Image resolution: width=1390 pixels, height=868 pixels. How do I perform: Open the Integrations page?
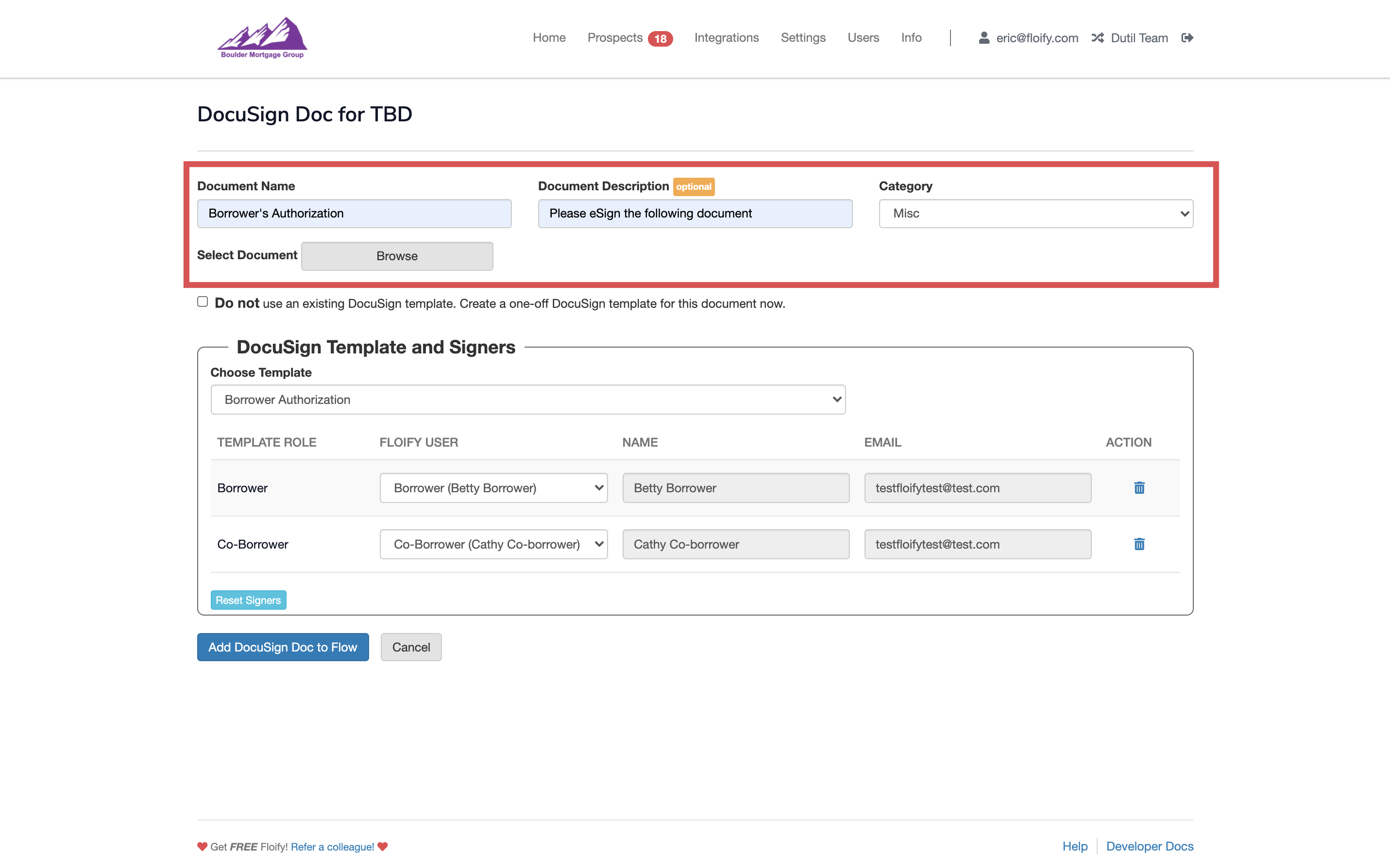tap(726, 37)
